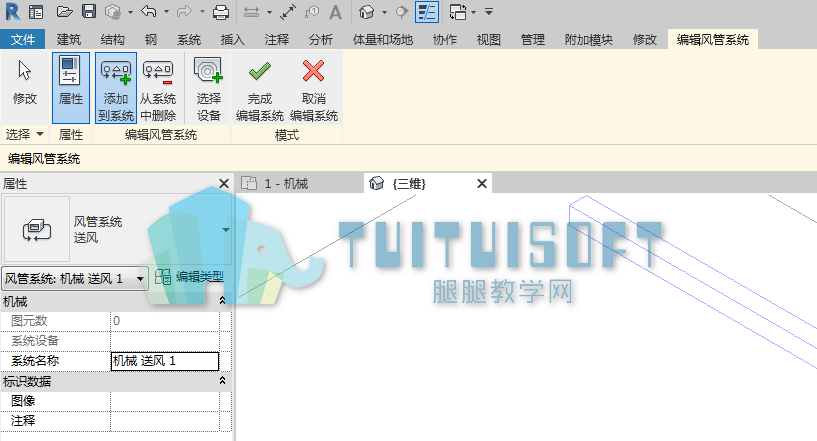Click the Undo arrow icon
The width and height of the screenshot is (817, 441).
[x=149, y=11]
